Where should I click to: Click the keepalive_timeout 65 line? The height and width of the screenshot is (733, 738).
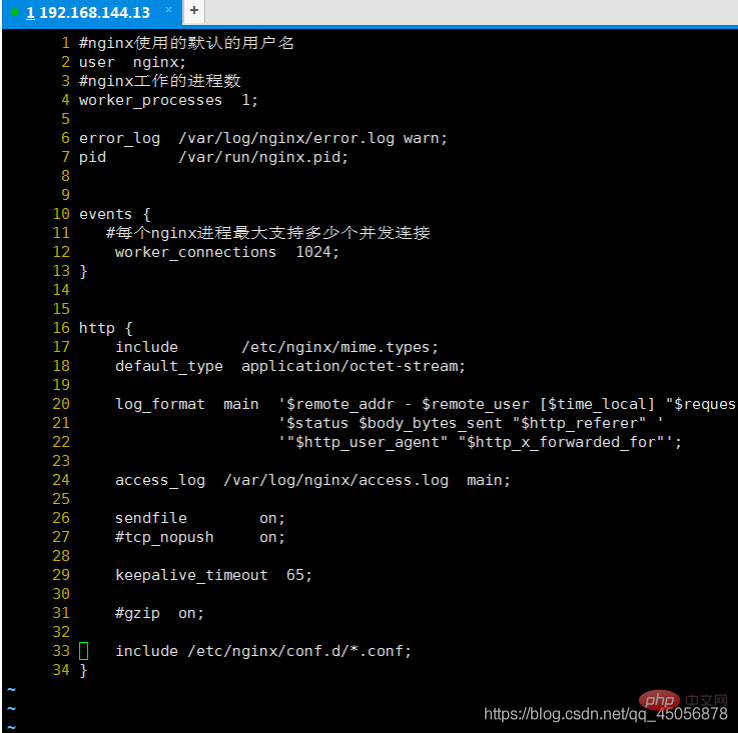coord(213,575)
